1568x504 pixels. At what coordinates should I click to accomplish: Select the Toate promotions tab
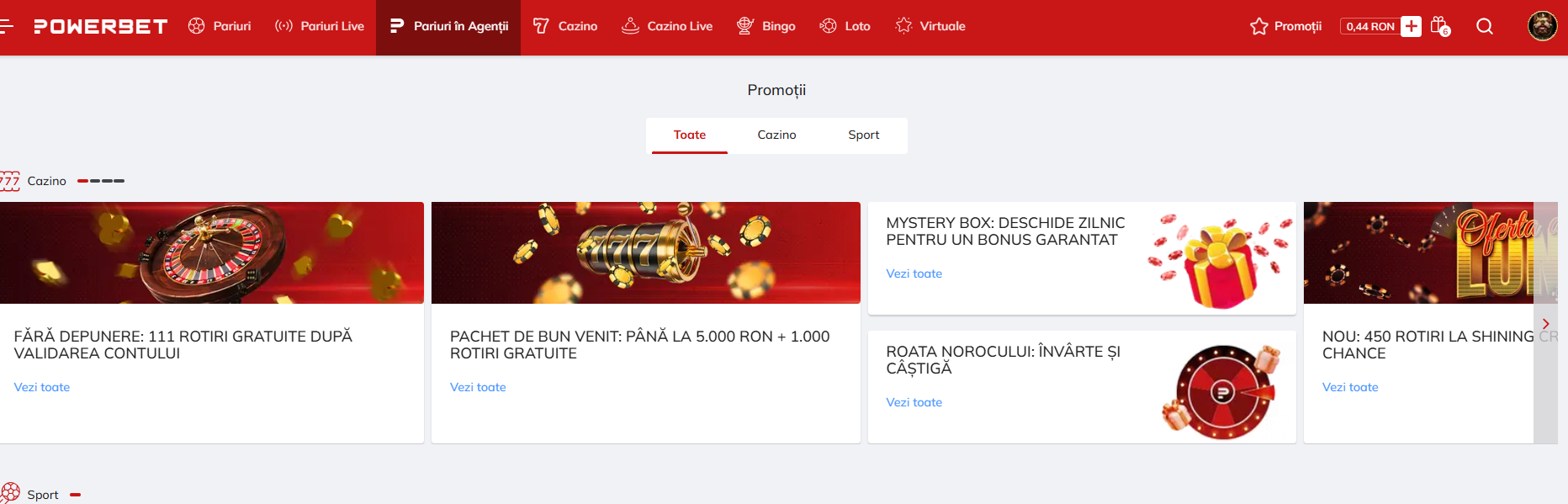point(690,135)
